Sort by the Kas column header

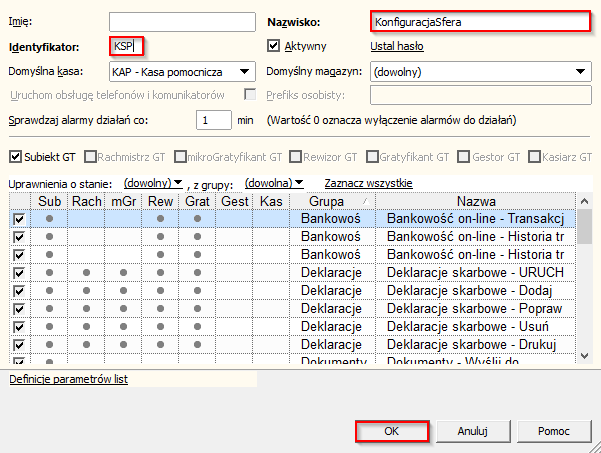click(x=271, y=201)
